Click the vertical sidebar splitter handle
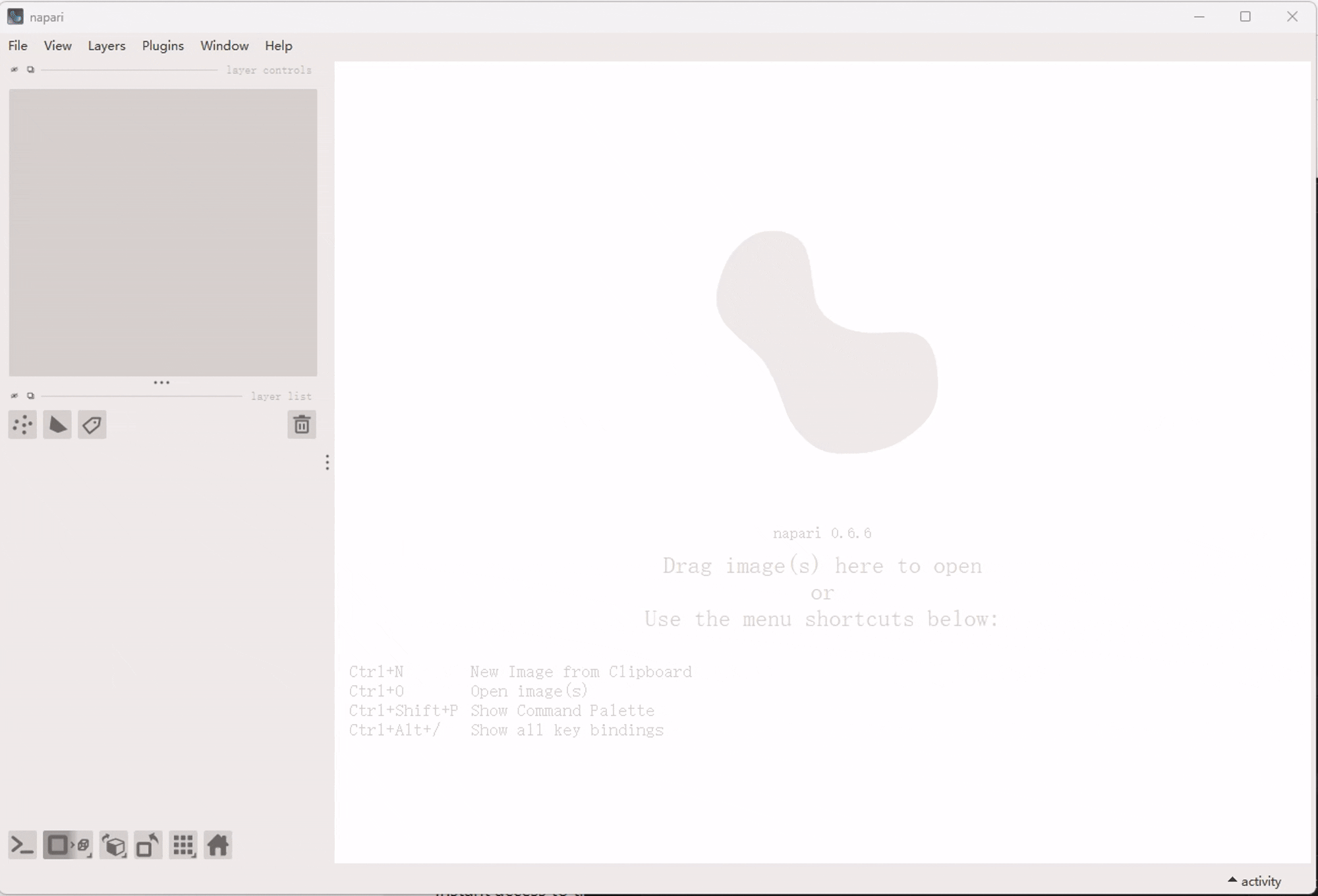Screen dimensions: 1318x896 (x=327, y=462)
